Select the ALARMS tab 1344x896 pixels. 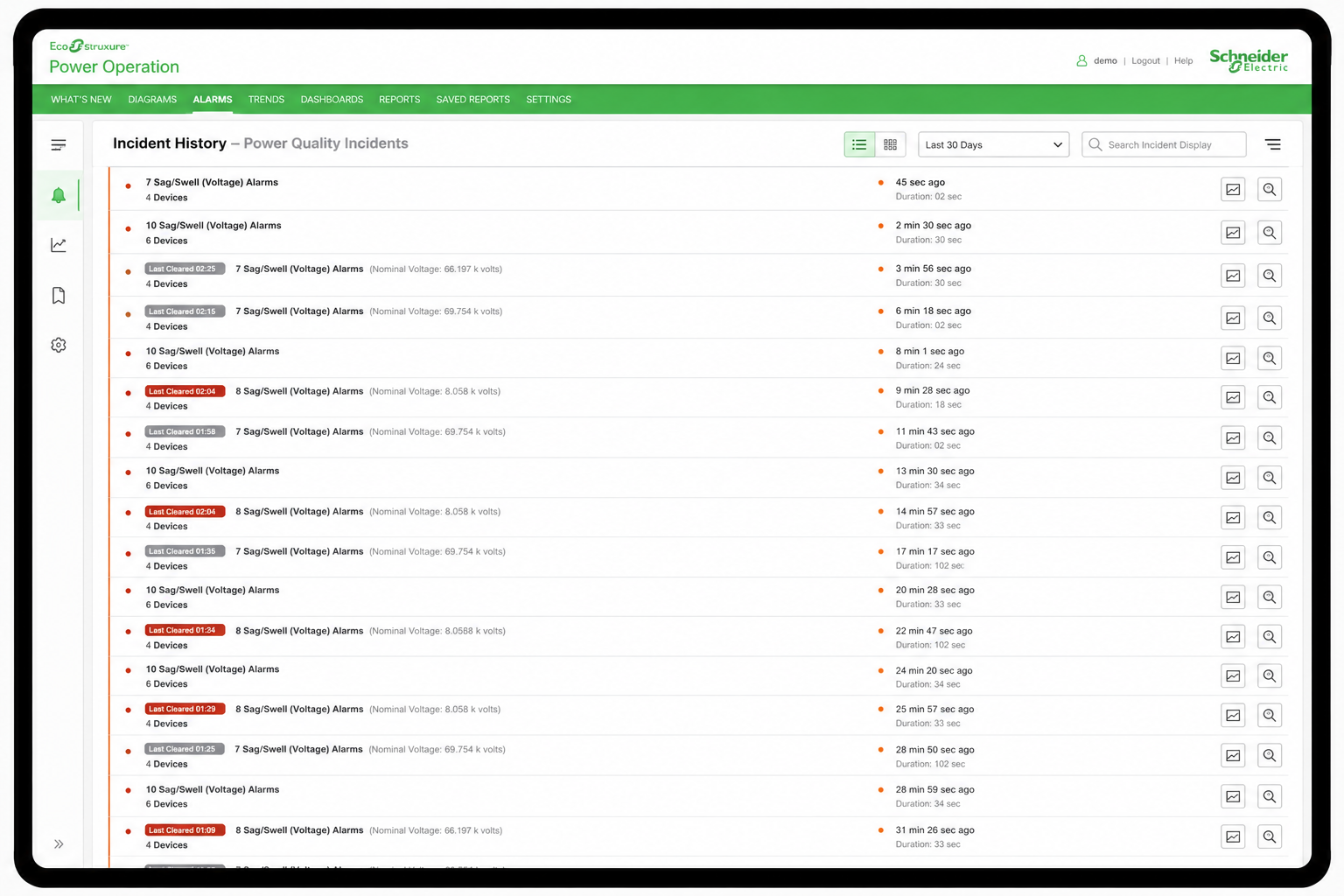213,100
